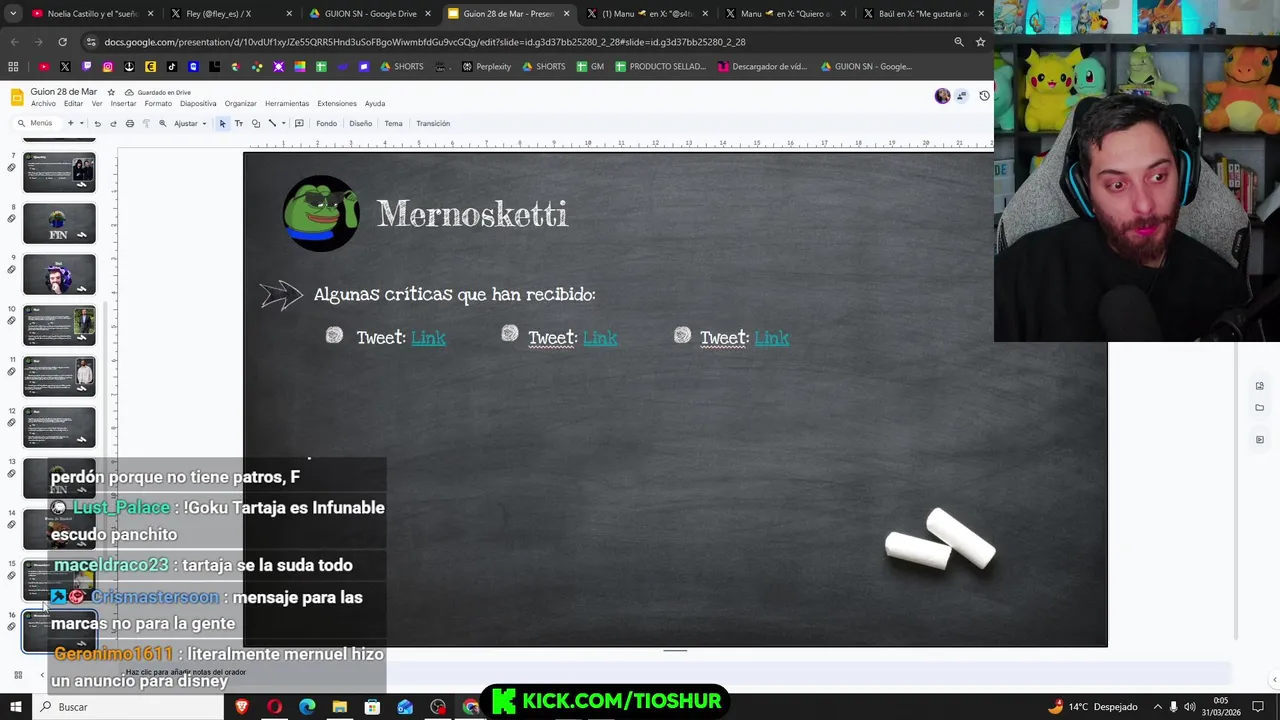Open the Formato menu

point(158,104)
